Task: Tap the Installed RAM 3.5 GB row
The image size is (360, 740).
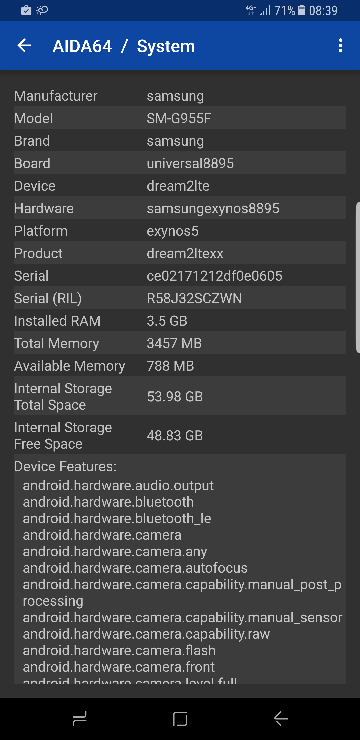Action: click(x=180, y=321)
